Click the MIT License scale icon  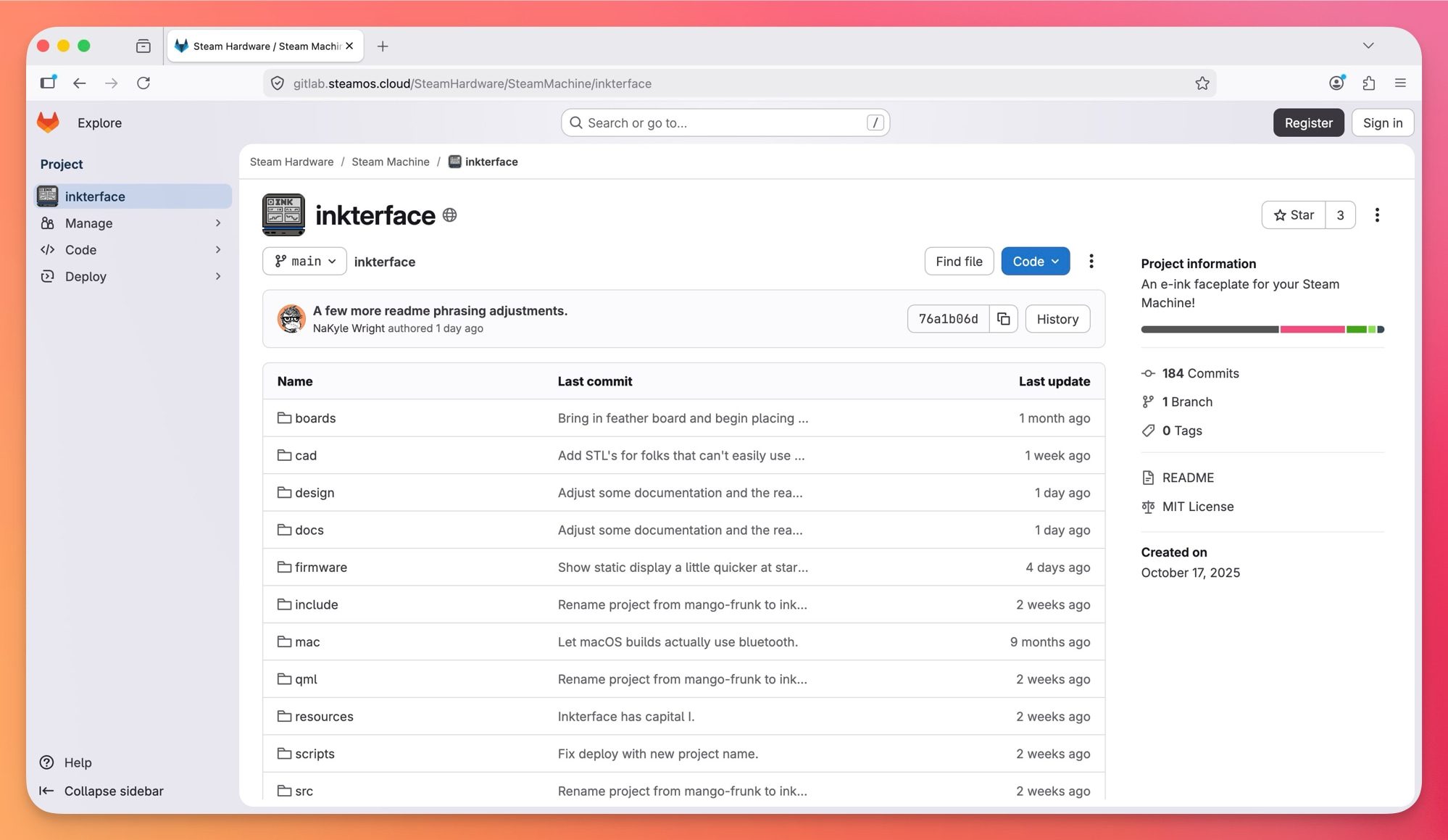(x=1148, y=507)
